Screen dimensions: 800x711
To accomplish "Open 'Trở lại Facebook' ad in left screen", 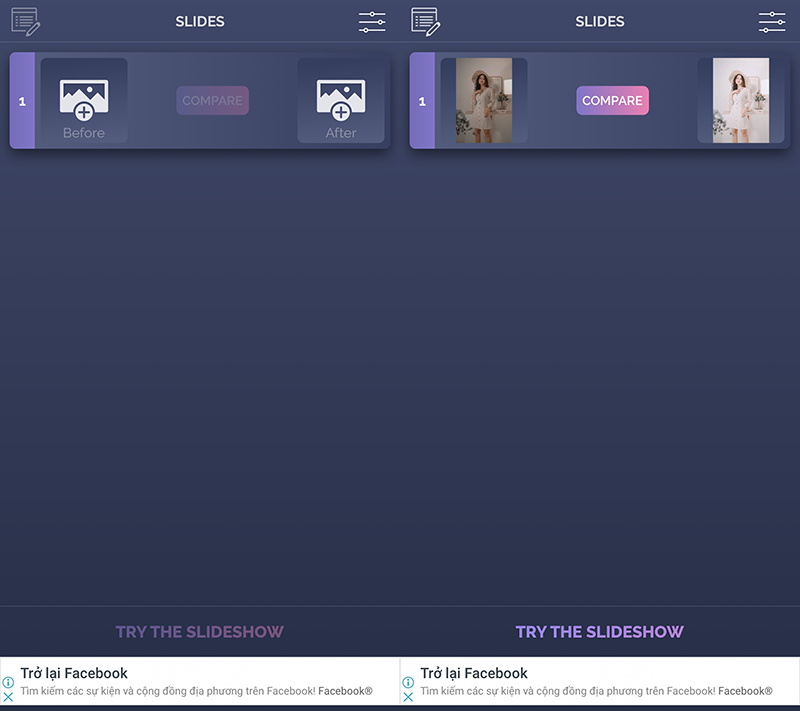I will click(74, 673).
